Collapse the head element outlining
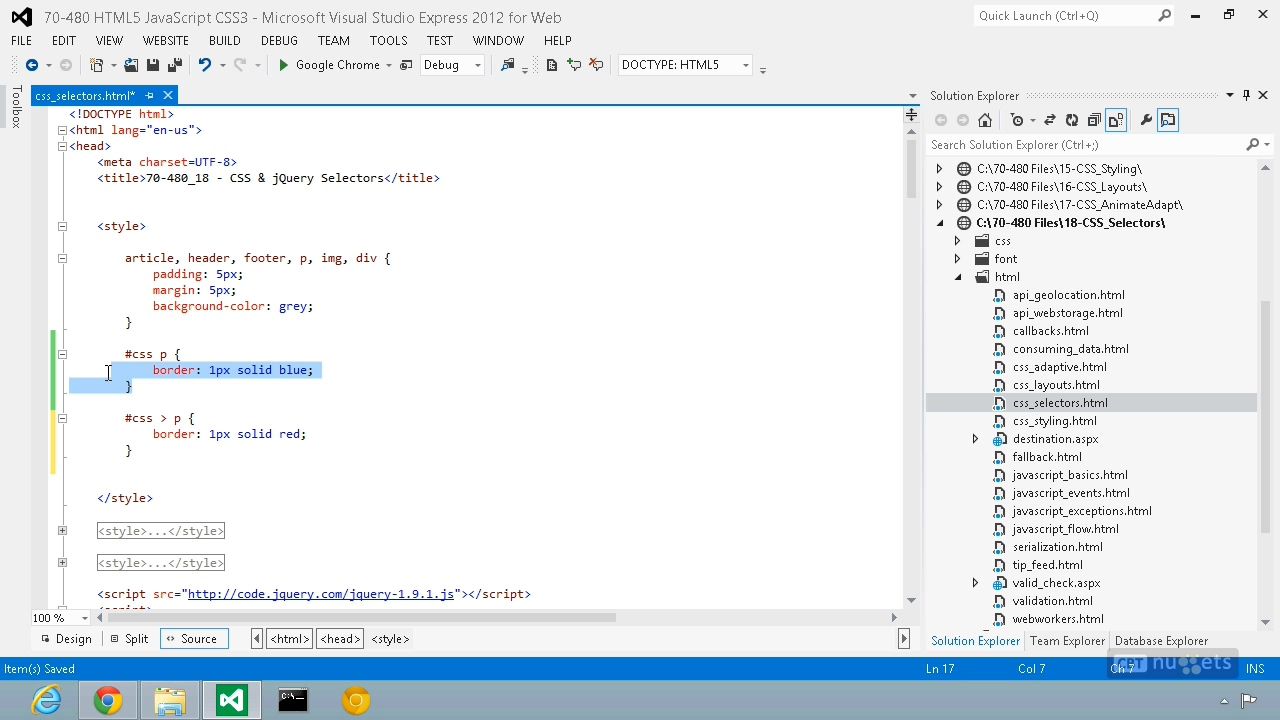 pyautogui.click(x=62, y=146)
